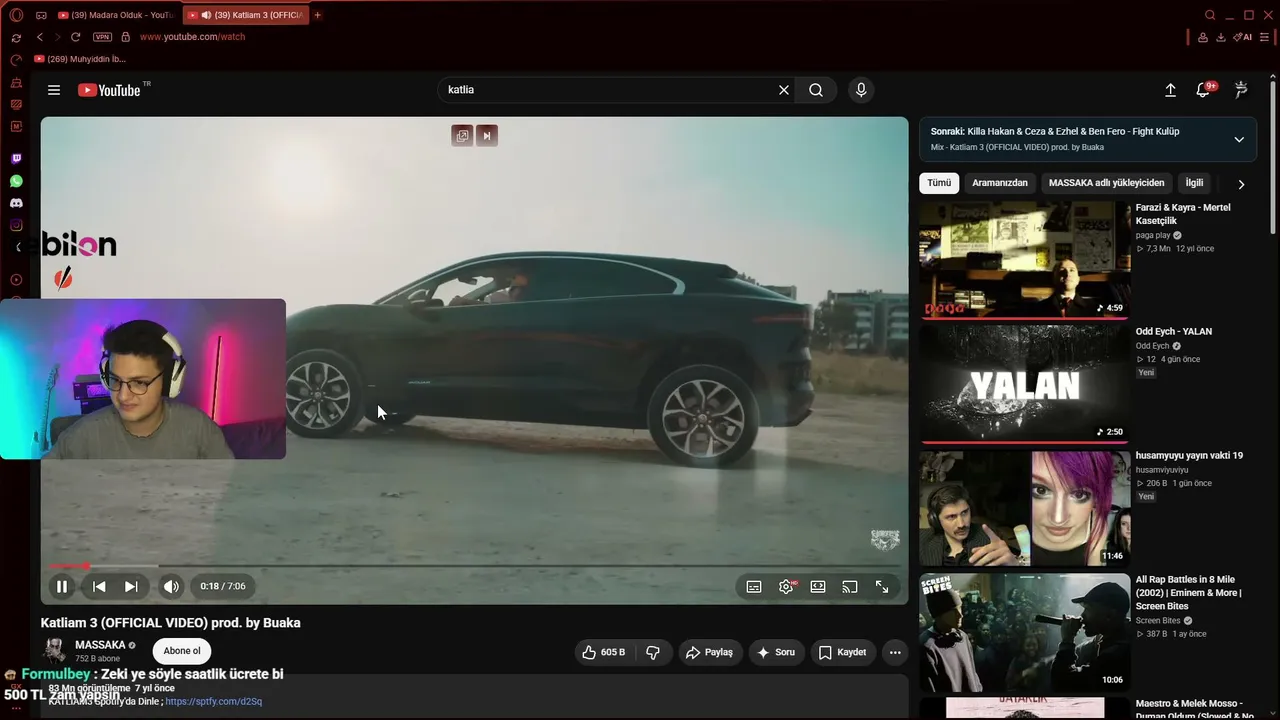
Task: Open the account avatar menu
Action: 1241,90
